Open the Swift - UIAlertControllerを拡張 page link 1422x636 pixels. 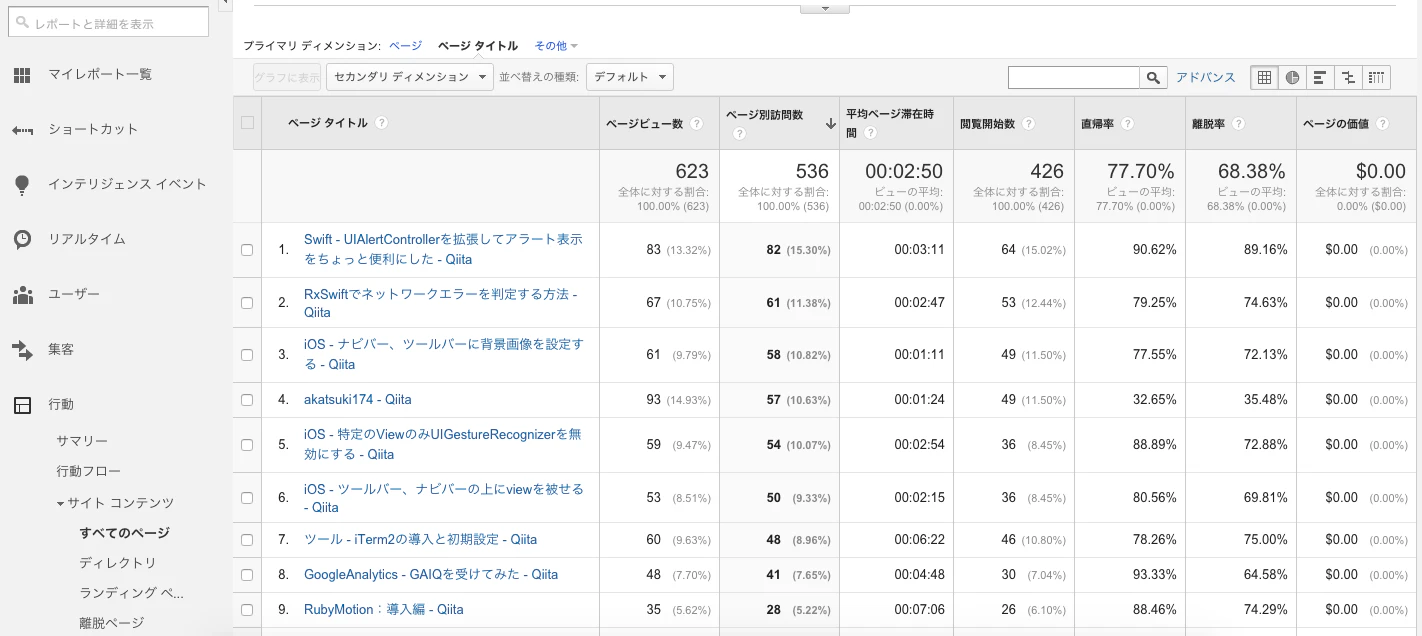tap(443, 250)
